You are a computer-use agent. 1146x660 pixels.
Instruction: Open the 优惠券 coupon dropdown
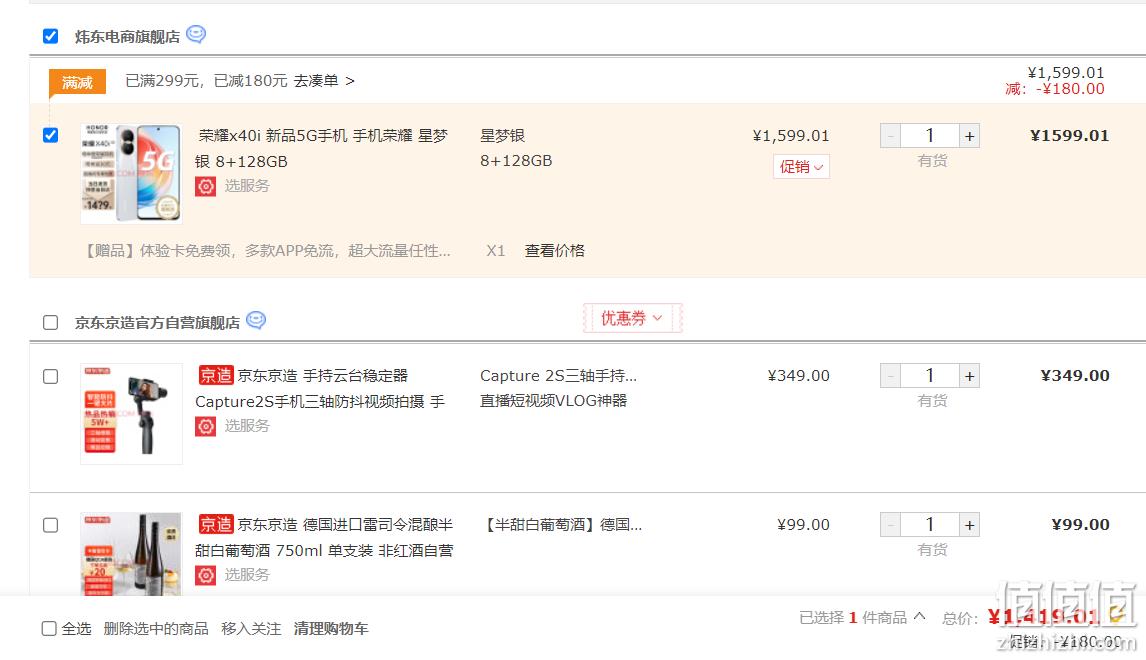click(x=632, y=319)
